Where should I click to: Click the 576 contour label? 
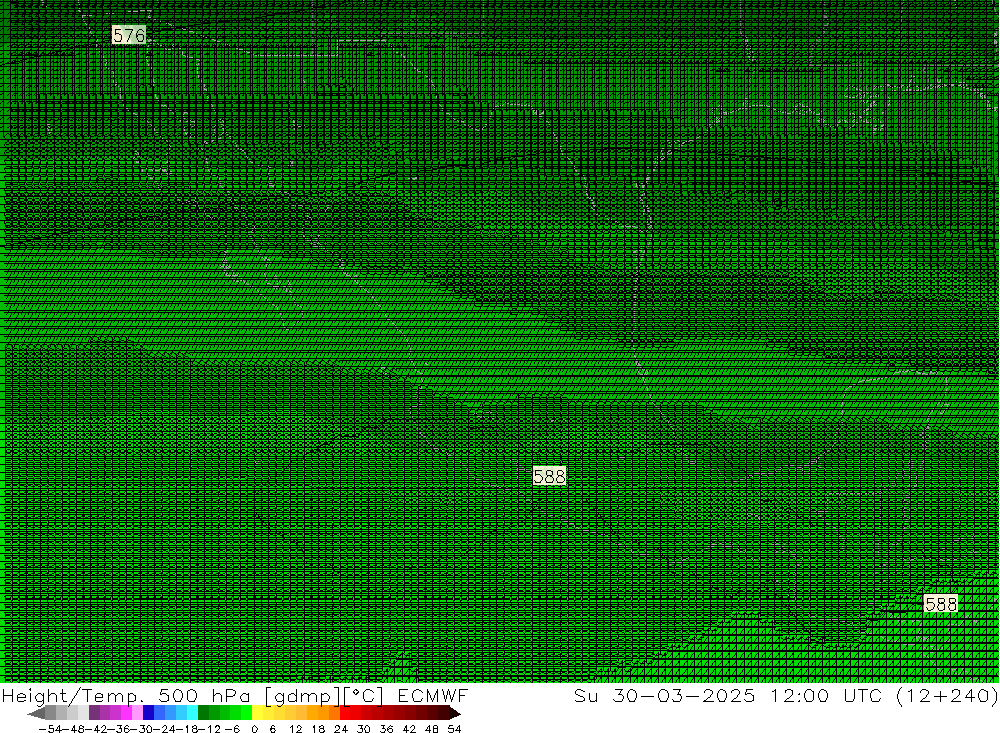pos(129,36)
